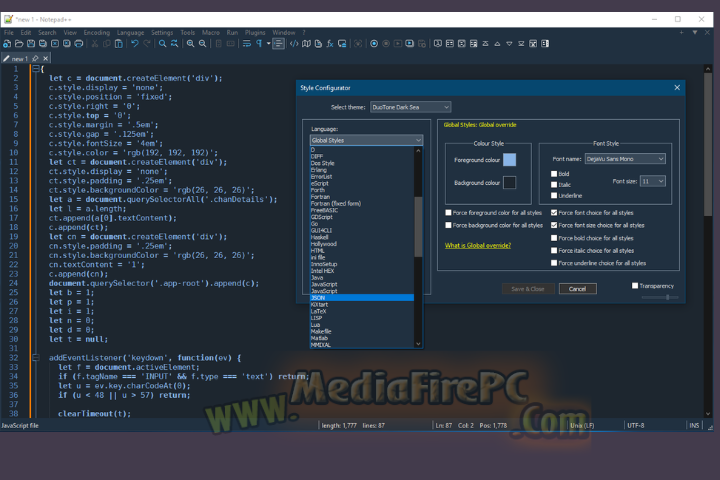Screen dimensions: 720x480
Task: Open Folder as Workspace icon
Action: pyautogui.click(x=342, y=44)
